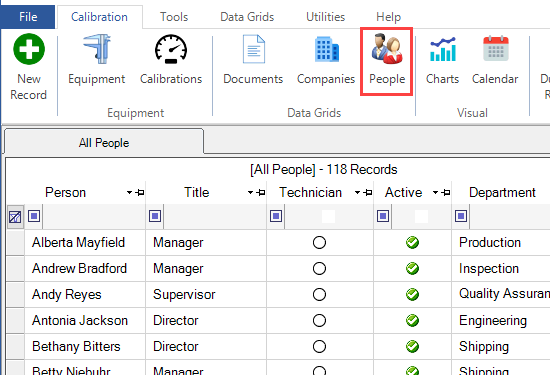This screenshot has height=375, width=550.
Task: Clear all filters using filter row icon
Action: tap(15, 217)
